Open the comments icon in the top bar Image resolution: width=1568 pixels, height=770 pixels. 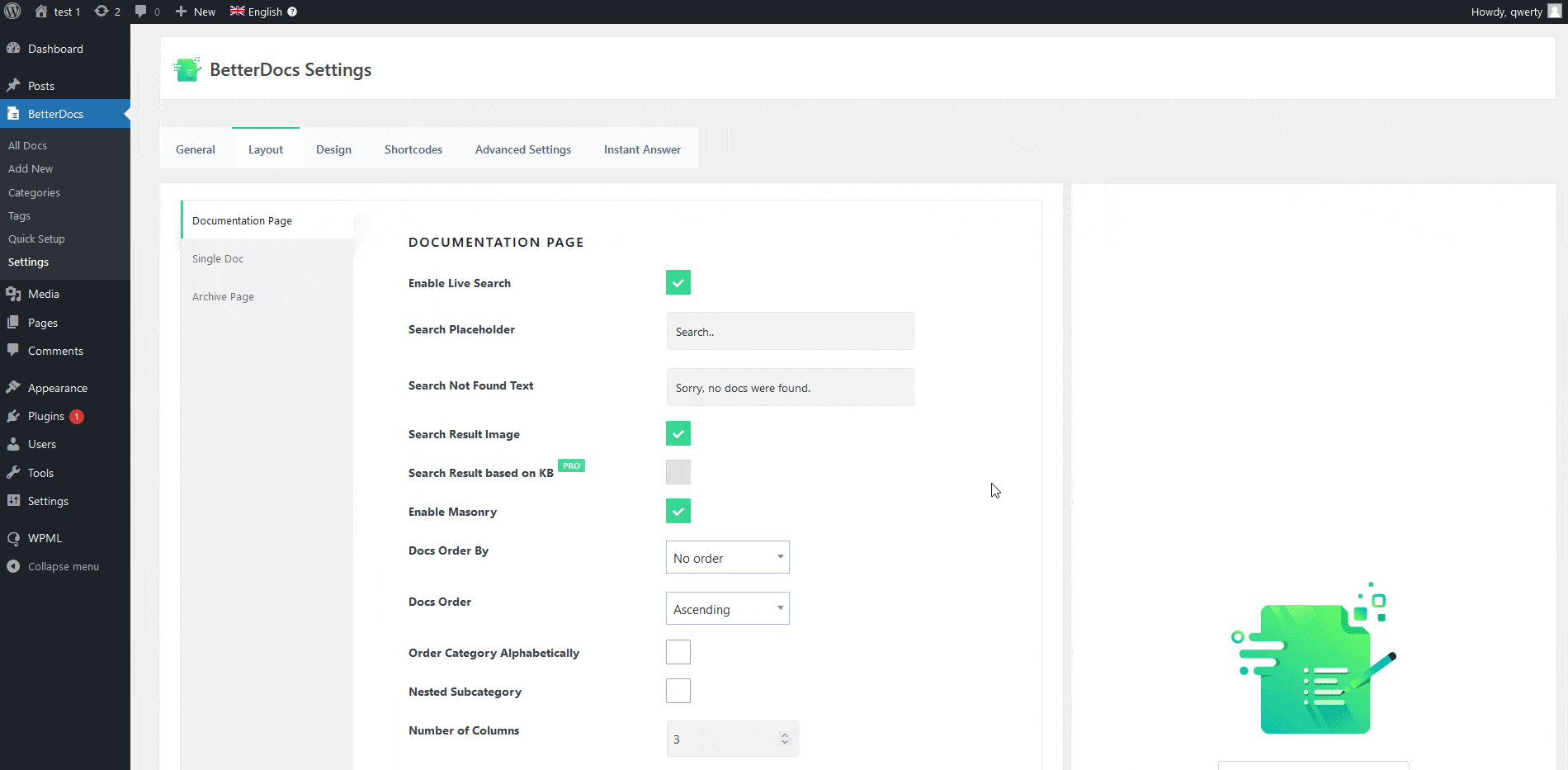tap(140, 12)
